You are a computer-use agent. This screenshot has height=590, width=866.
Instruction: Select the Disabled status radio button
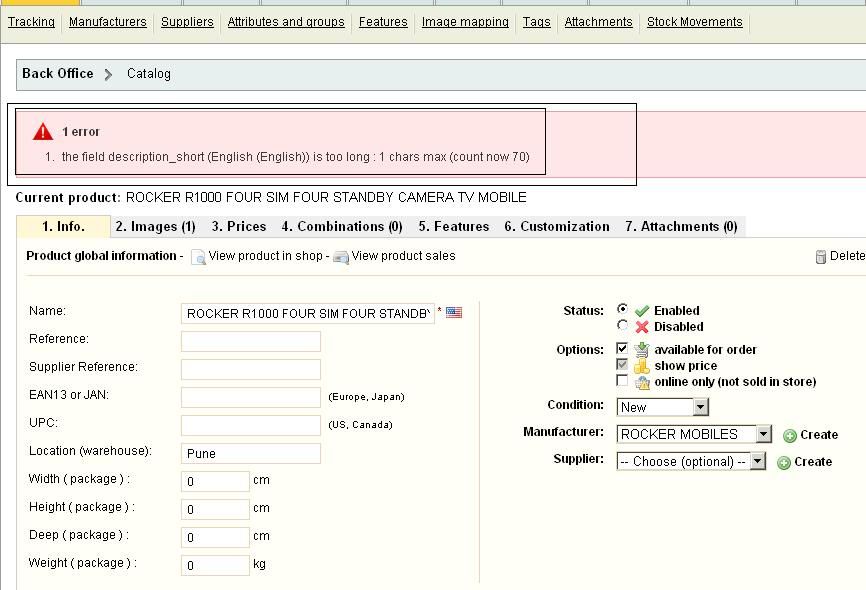pos(623,326)
